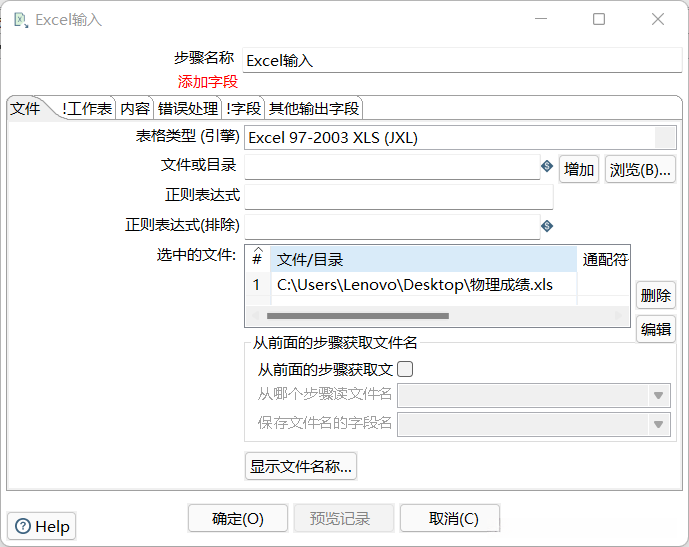Expand 保存文件名的字段名 dropdown

pyautogui.click(x=658, y=424)
